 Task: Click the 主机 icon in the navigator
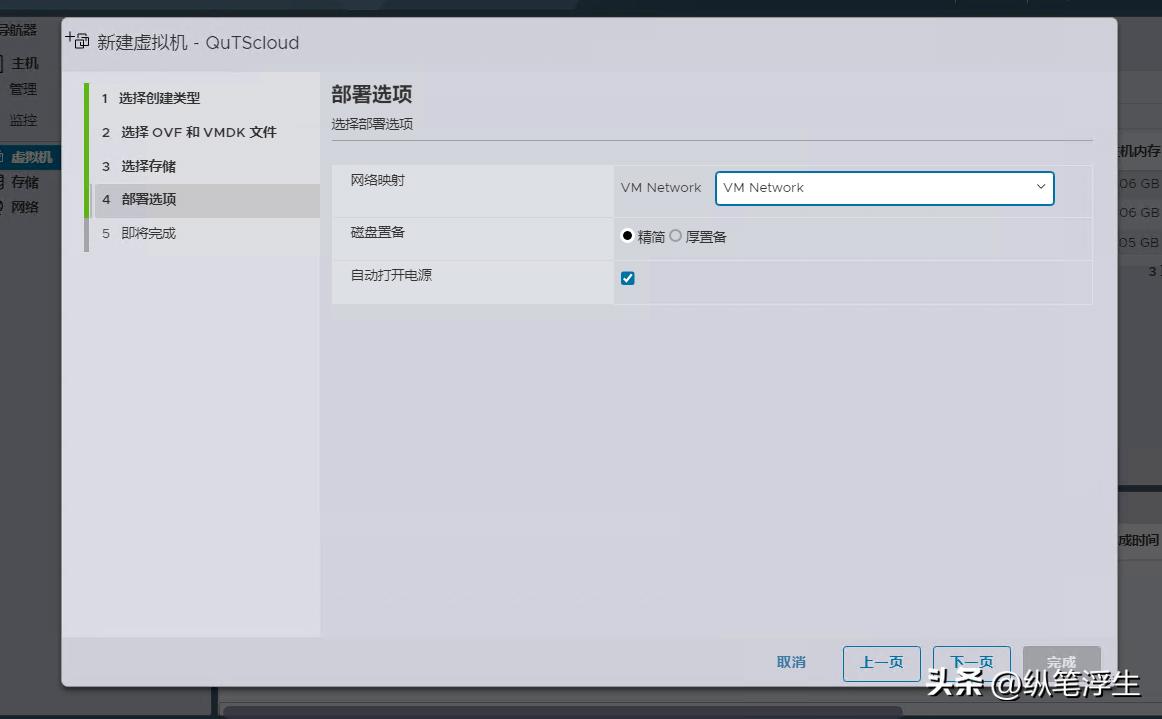click(x=26, y=63)
